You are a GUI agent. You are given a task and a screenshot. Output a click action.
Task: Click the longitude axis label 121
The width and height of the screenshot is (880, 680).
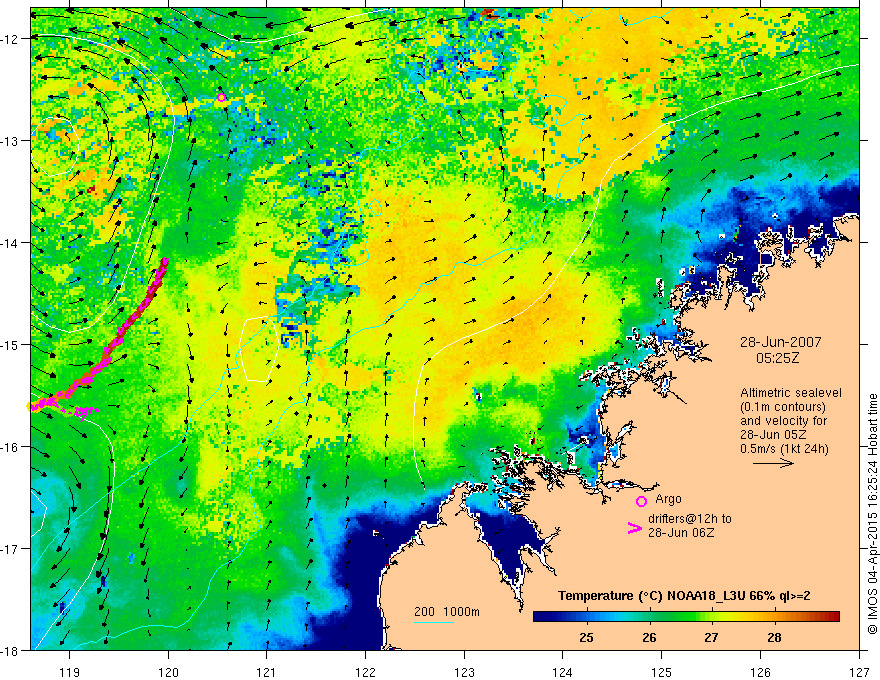[x=267, y=672]
